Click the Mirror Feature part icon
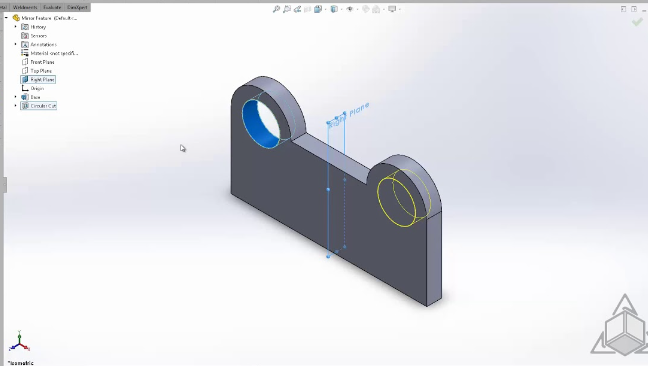 tap(16, 18)
